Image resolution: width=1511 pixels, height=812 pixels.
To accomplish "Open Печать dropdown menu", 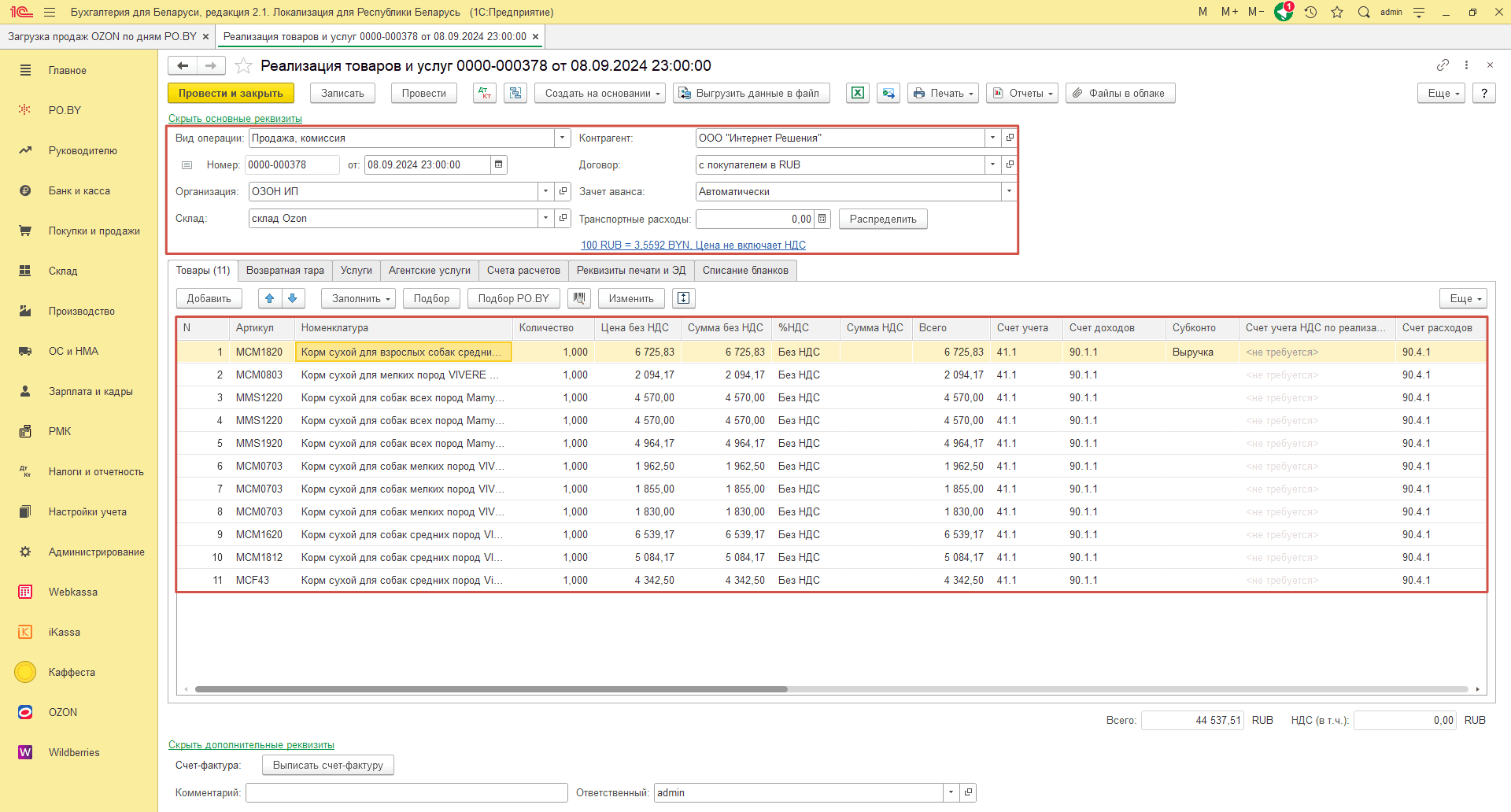I will point(943,93).
